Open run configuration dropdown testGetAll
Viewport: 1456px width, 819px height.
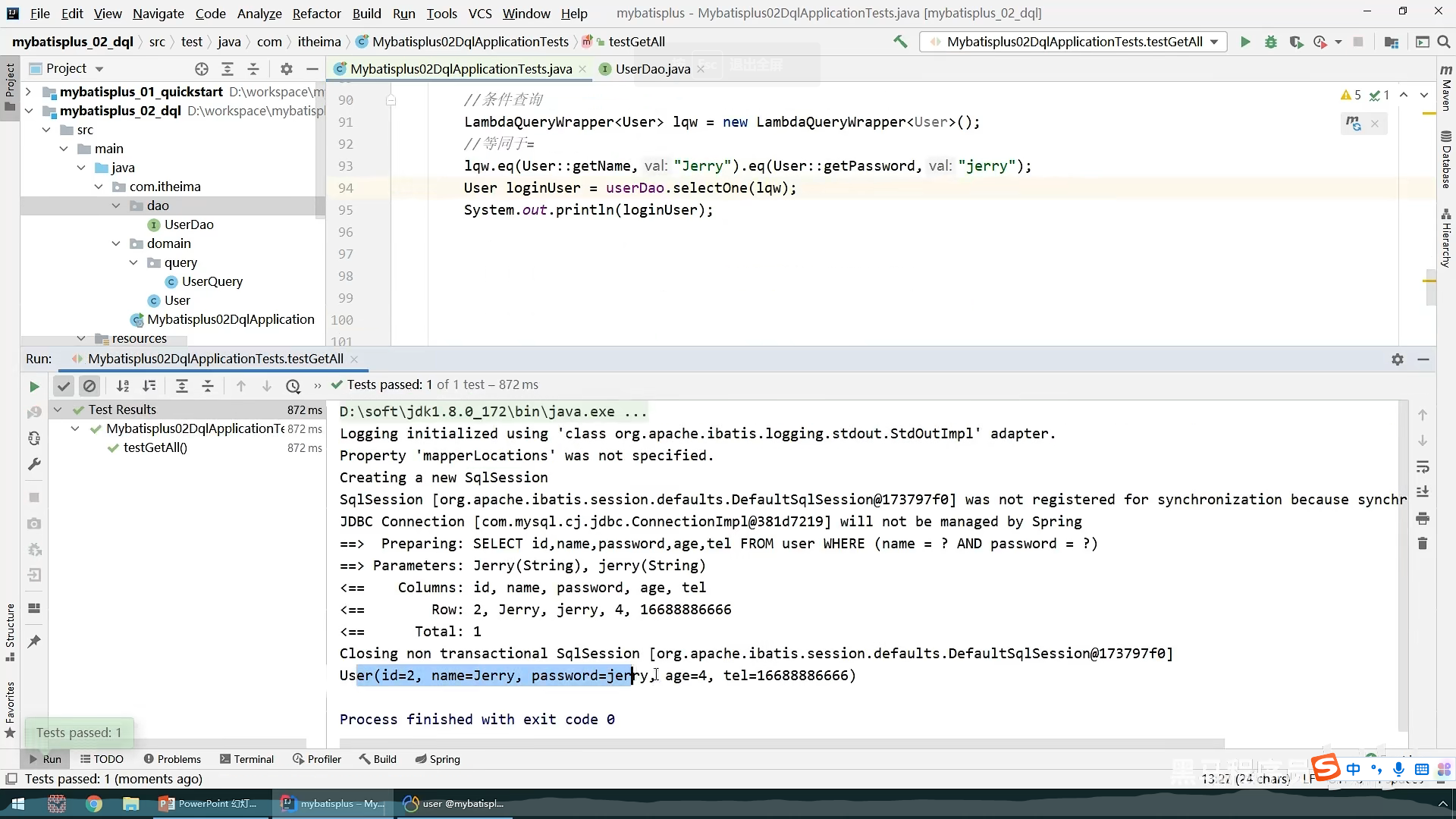(1074, 42)
